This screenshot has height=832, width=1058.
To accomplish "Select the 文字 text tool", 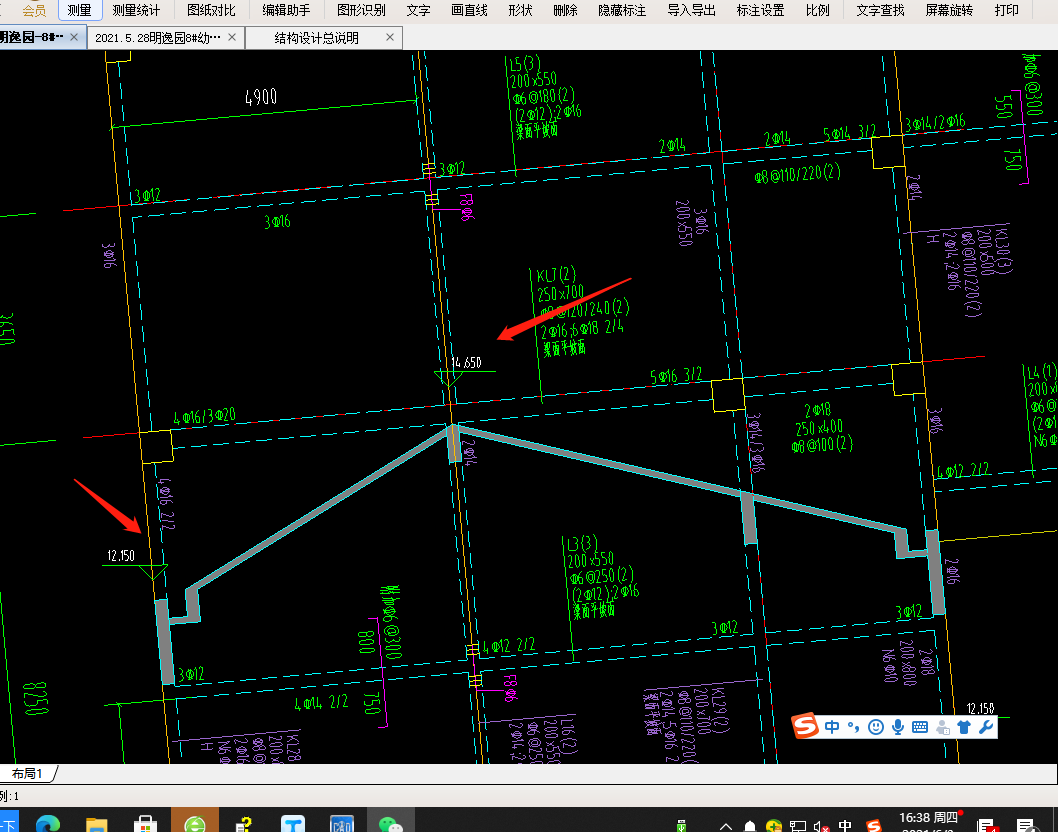I will pos(418,10).
